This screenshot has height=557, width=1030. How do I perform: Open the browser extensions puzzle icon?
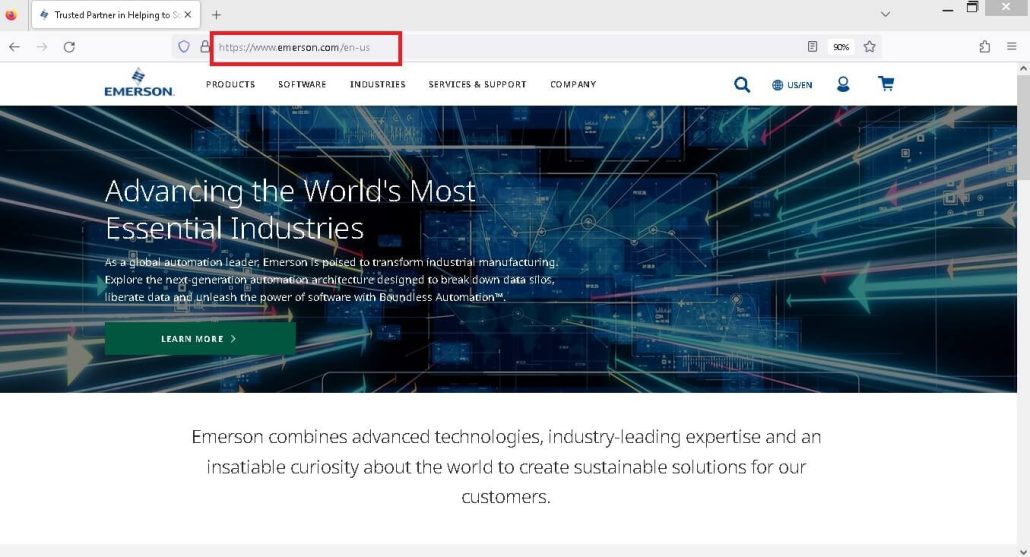[985, 47]
